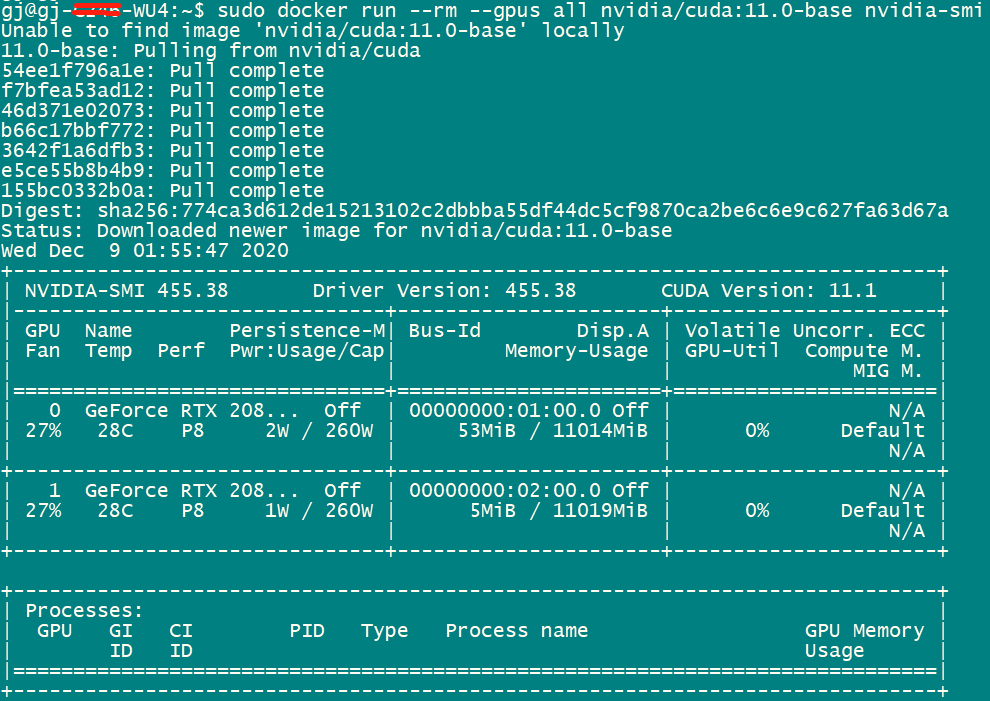
Task: Click the CUDA Version 11.1 label
Action: [x=770, y=290]
